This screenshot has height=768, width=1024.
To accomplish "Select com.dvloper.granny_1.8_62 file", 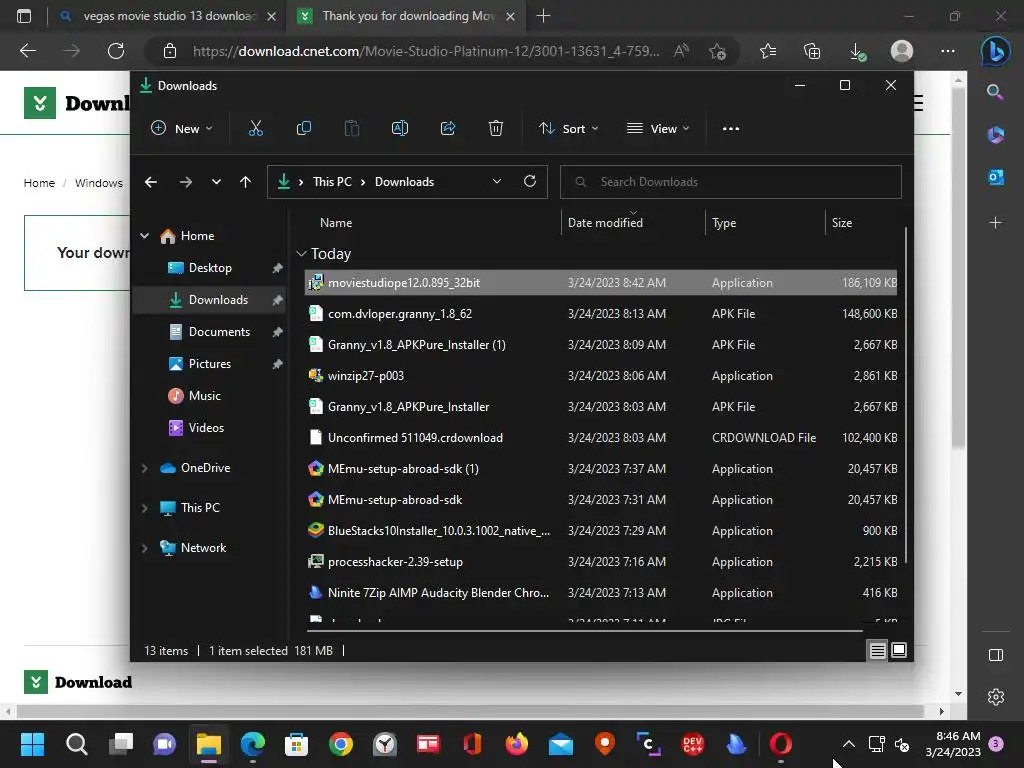I will [x=601, y=314].
